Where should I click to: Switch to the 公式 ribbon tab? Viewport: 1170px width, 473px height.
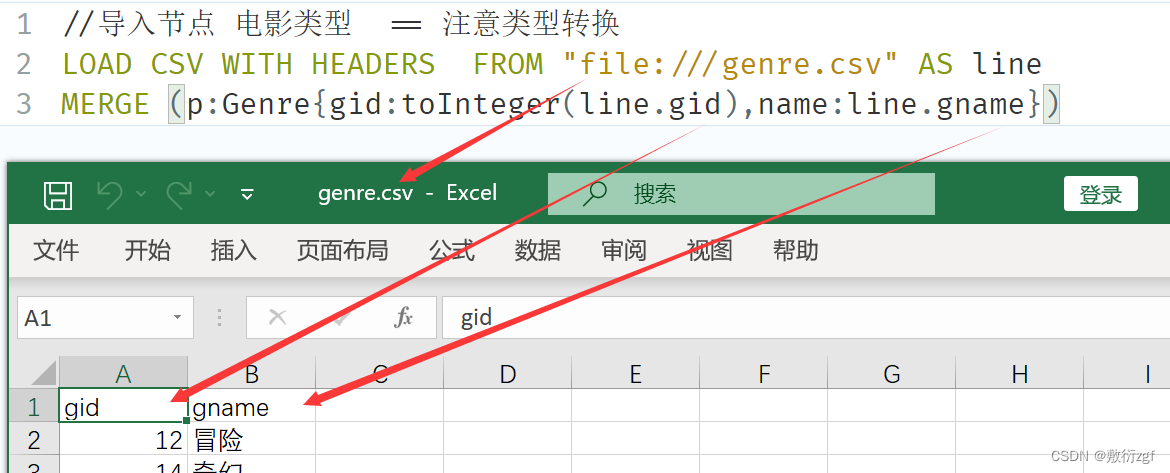pos(451,251)
